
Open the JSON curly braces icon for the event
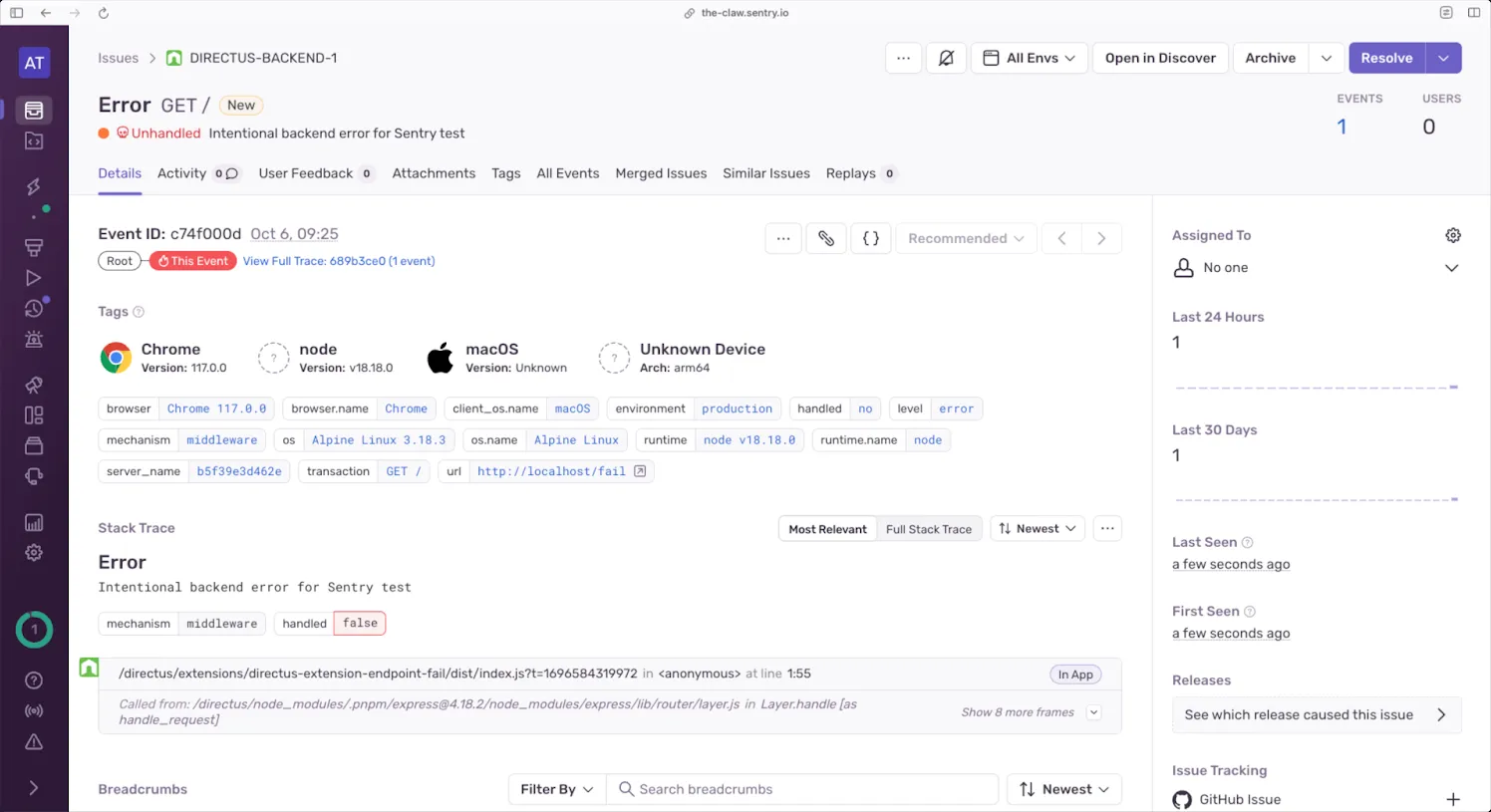(x=871, y=238)
